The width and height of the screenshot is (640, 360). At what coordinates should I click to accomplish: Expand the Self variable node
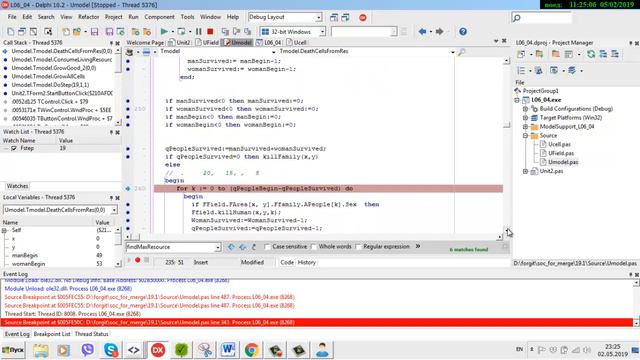pyautogui.click(x=4, y=231)
